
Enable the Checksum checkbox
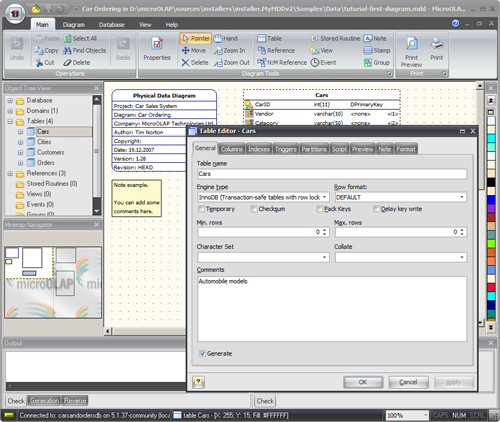pos(254,209)
